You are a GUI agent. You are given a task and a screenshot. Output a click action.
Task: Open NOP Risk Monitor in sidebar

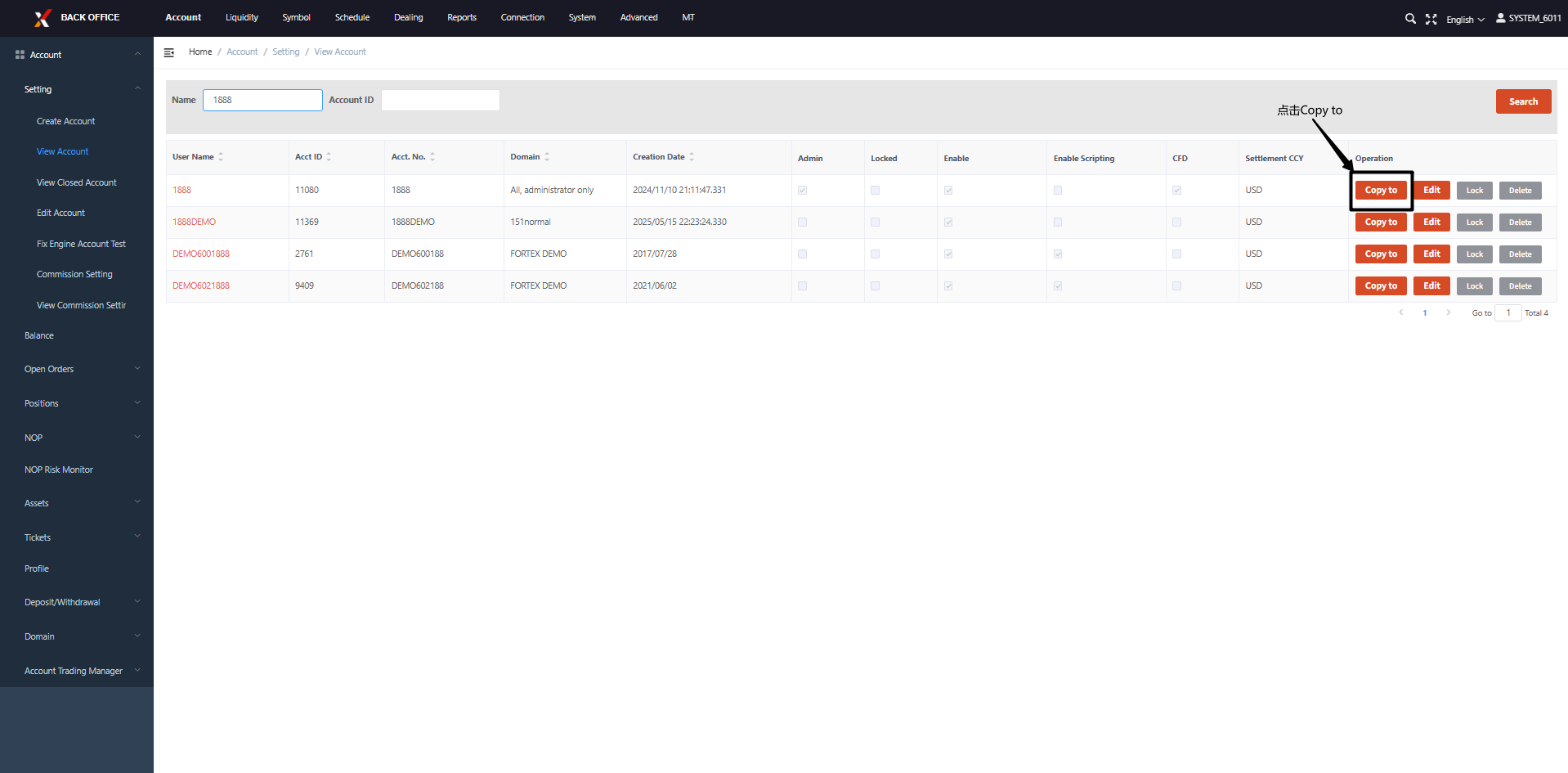coord(59,470)
